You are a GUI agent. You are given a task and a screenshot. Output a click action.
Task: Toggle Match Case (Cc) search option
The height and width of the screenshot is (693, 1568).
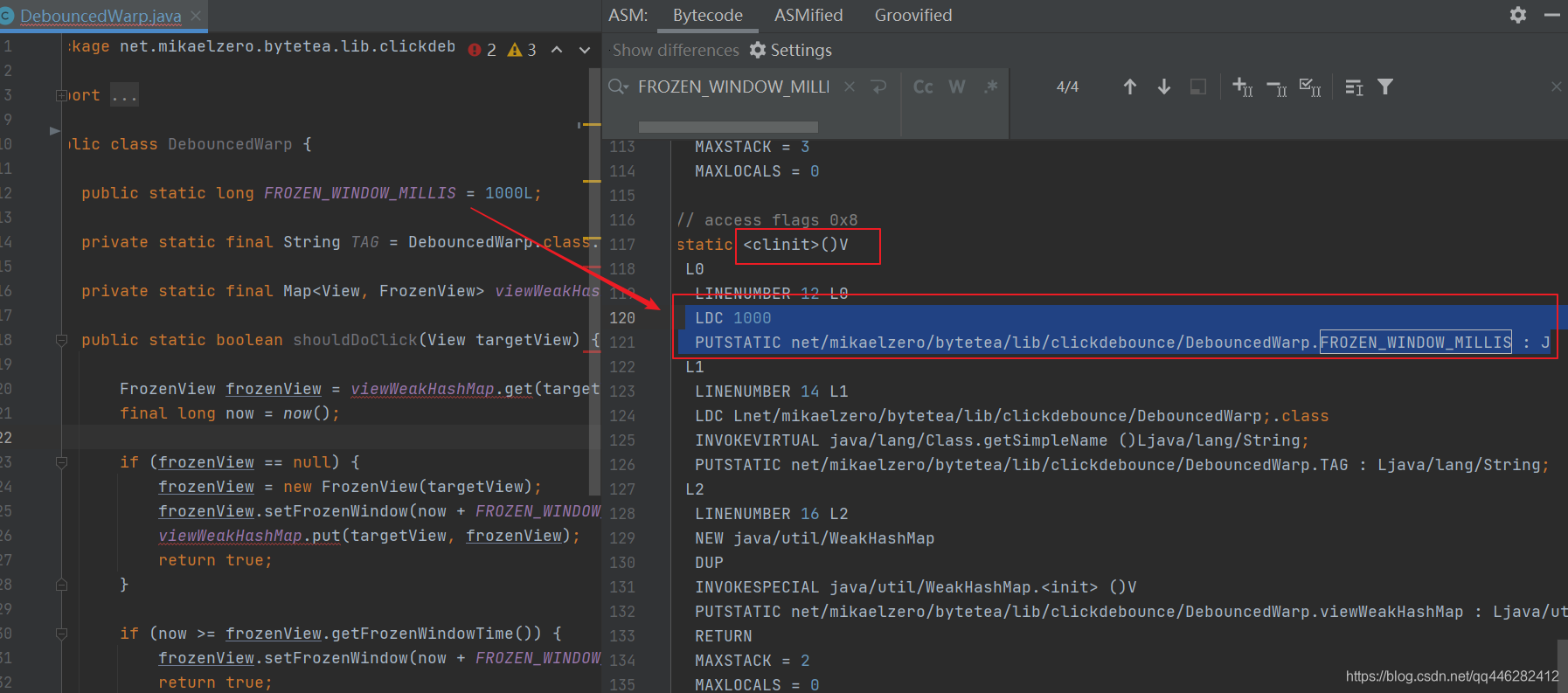point(923,87)
